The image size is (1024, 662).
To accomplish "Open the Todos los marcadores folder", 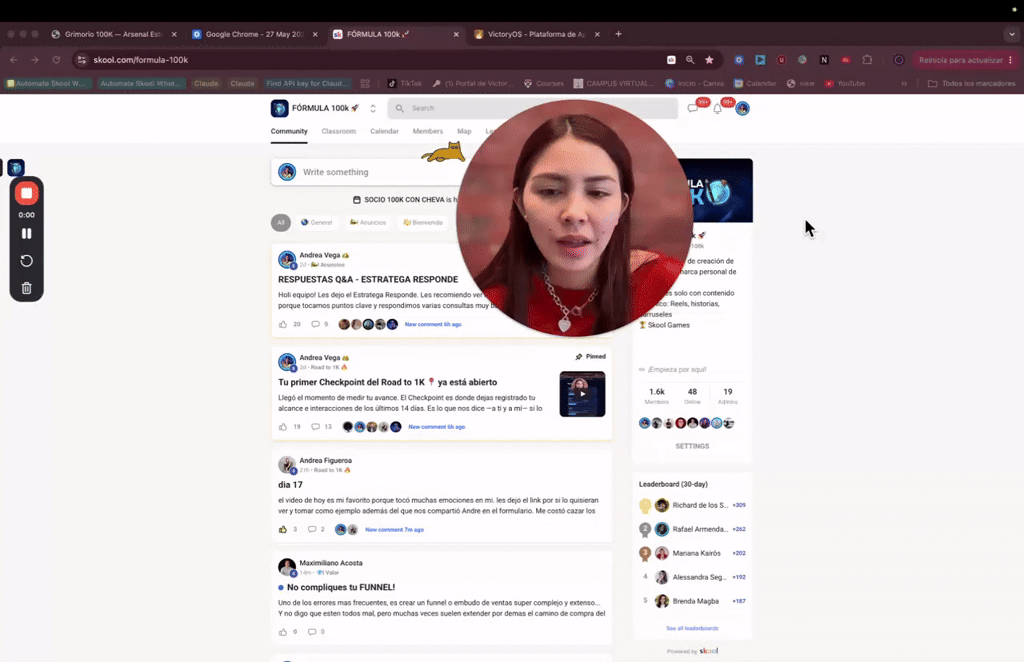I will click(x=972, y=84).
